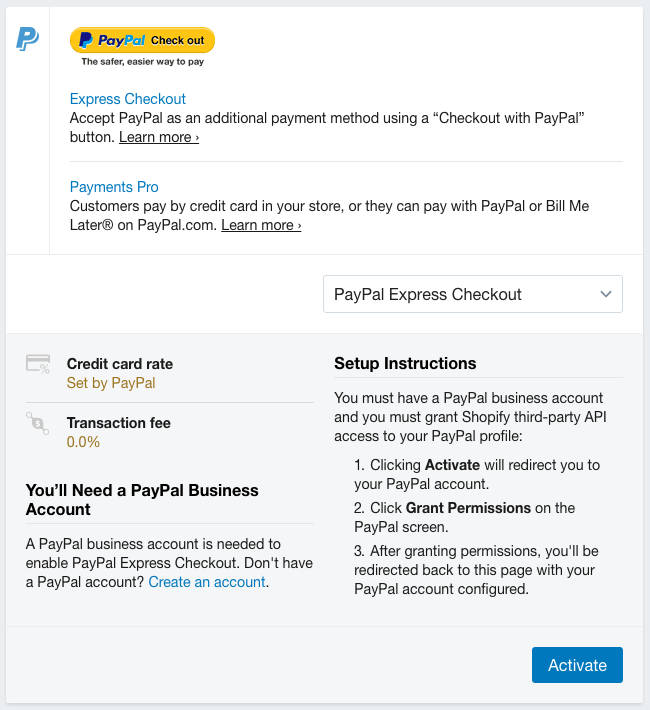Click the dropdown chevron arrow
This screenshot has height=710, width=650.
point(606,294)
